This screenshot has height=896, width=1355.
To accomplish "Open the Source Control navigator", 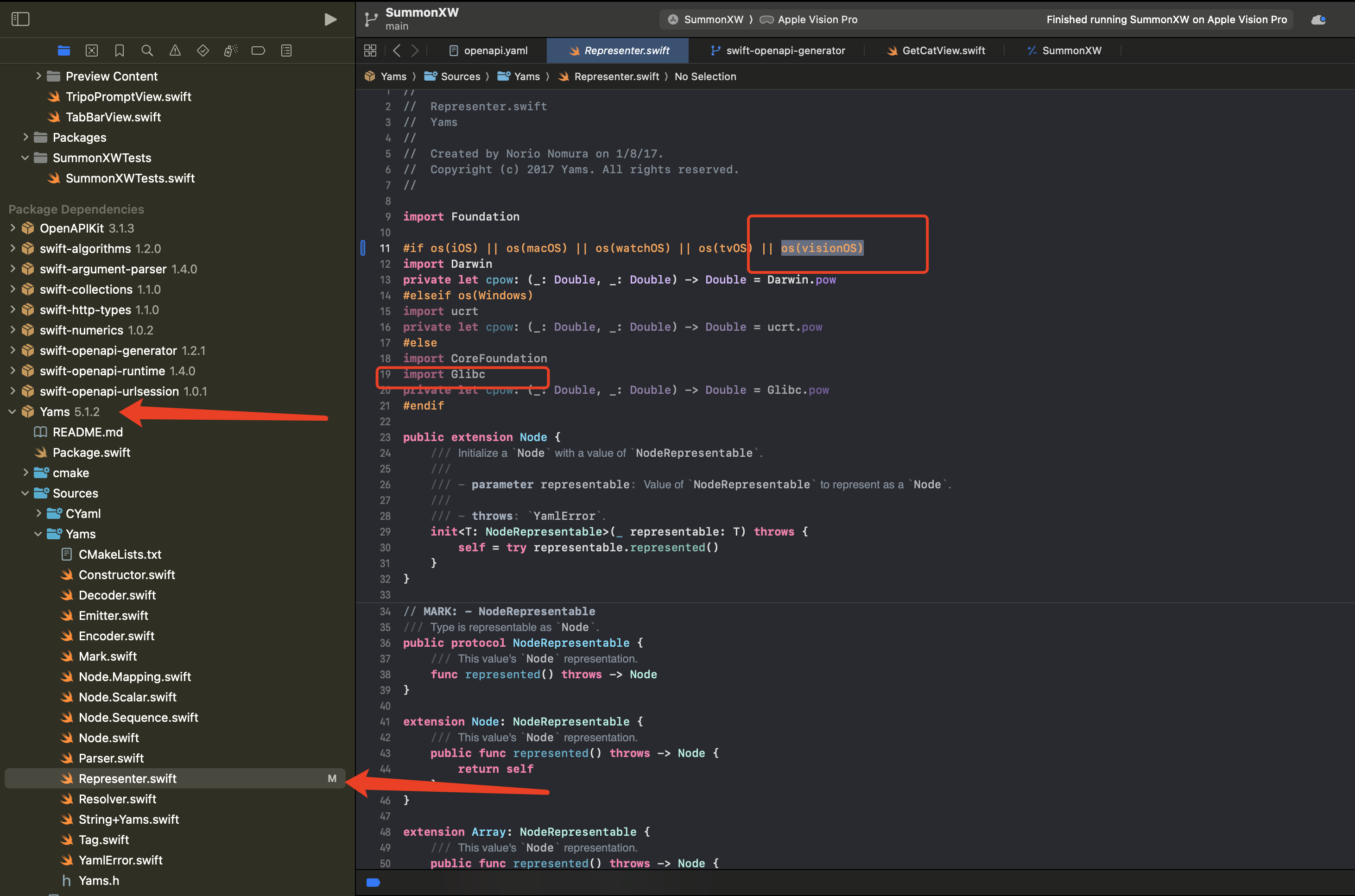I will [91, 50].
